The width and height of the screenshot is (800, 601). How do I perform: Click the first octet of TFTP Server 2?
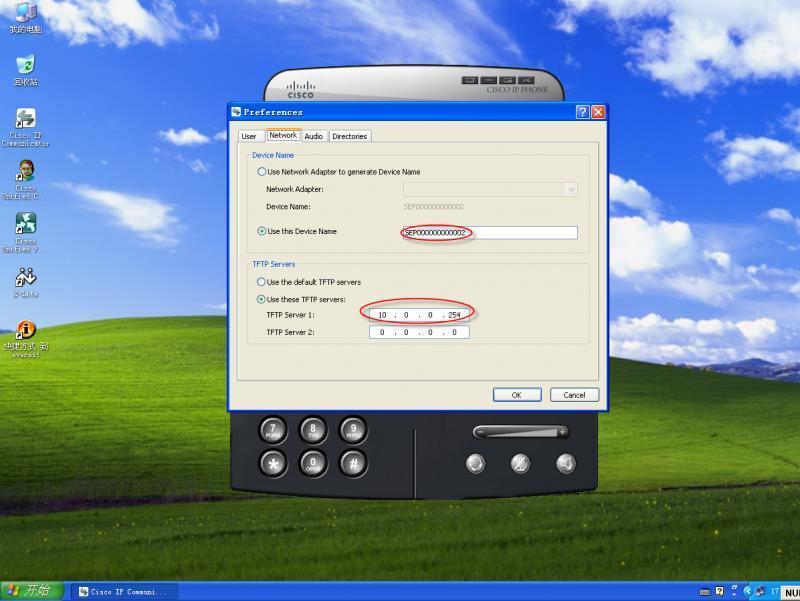tap(382, 332)
